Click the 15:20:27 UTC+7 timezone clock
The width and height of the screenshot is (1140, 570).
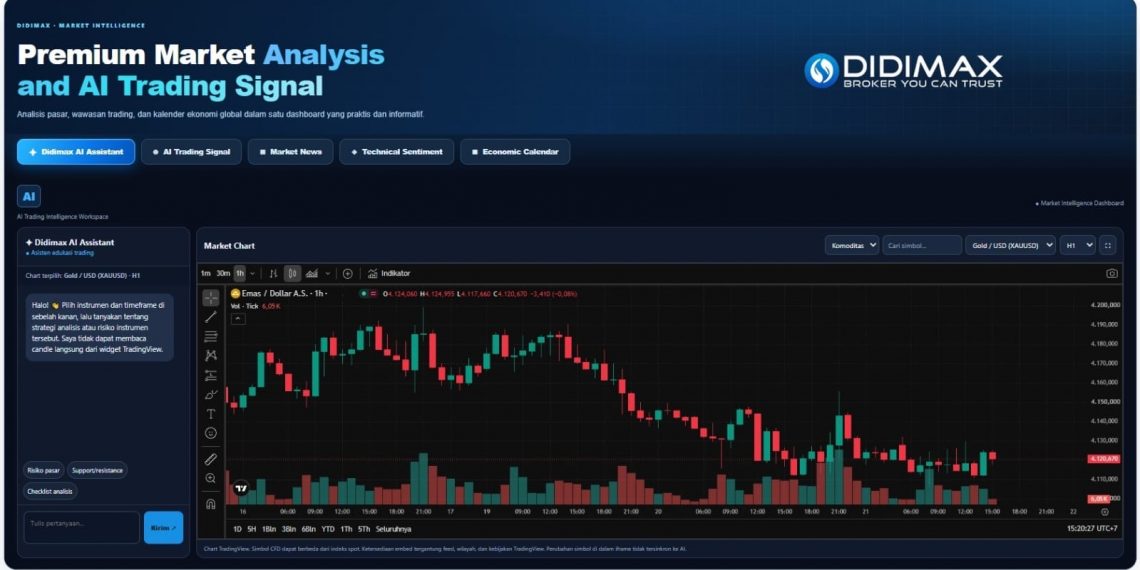(x=1091, y=529)
